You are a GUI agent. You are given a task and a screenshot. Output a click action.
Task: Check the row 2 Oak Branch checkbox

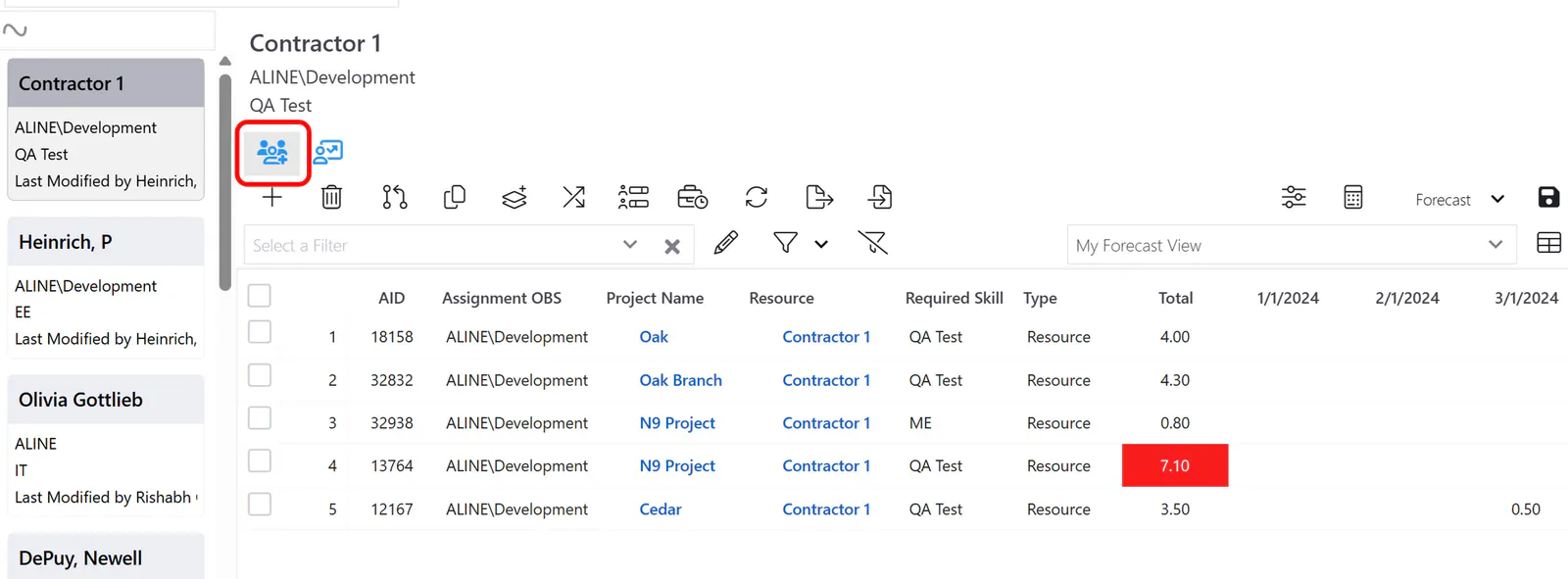(x=260, y=375)
